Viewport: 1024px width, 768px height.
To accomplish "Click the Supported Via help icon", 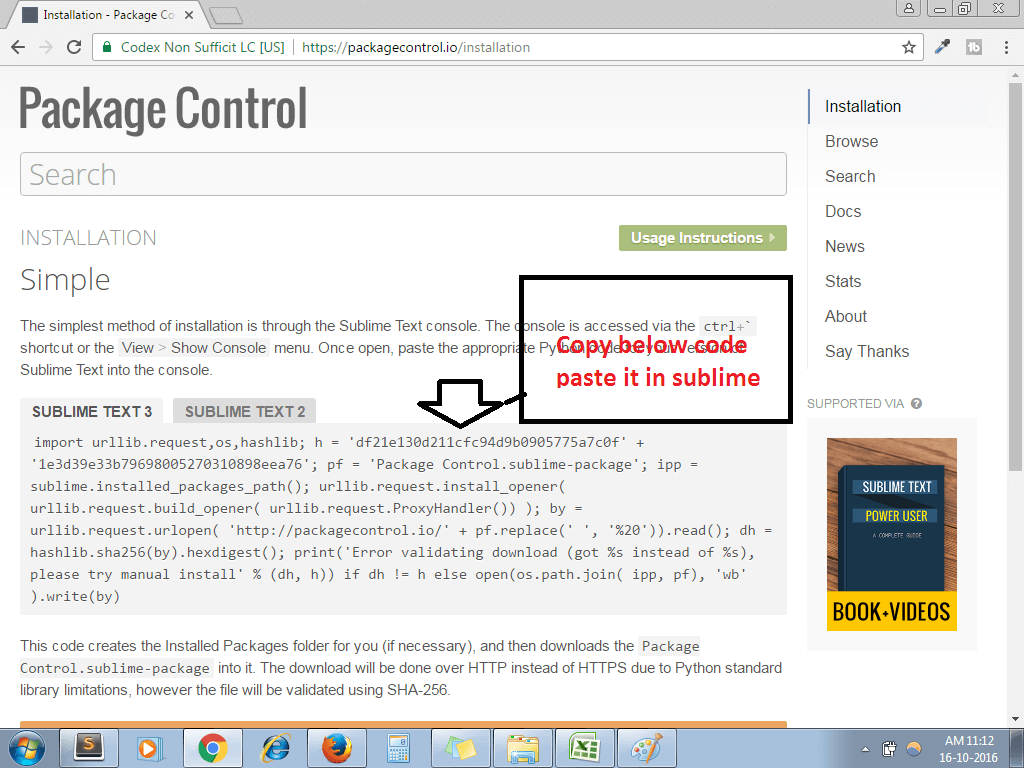I will pyautogui.click(x=916, y=404).
